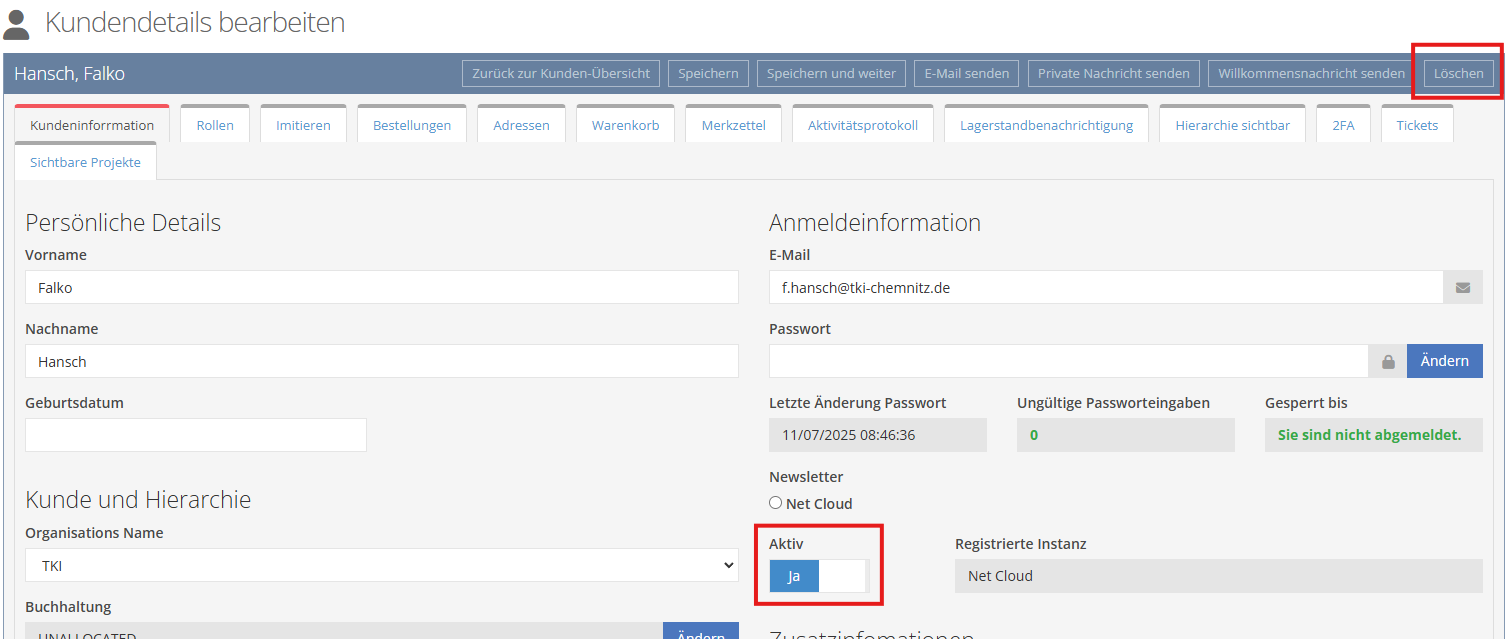Click into the Vorname input field
Screen dimensions: 1505x639
pyautogui.click(x=381, y=288)
